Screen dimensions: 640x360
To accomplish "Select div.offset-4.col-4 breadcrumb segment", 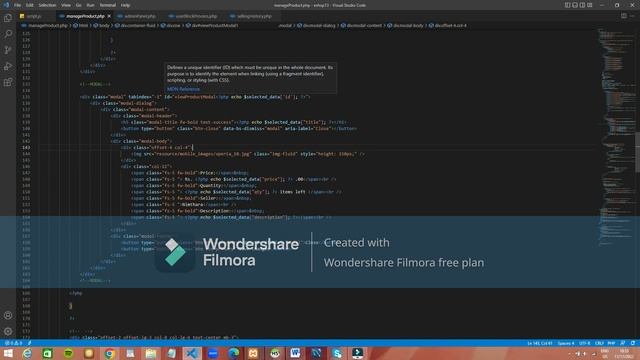I will (447, 25).
